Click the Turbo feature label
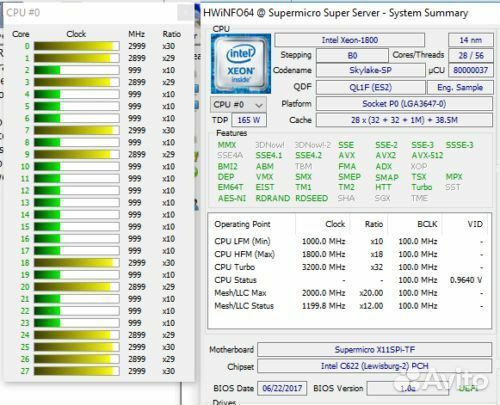 coord(422,187)
